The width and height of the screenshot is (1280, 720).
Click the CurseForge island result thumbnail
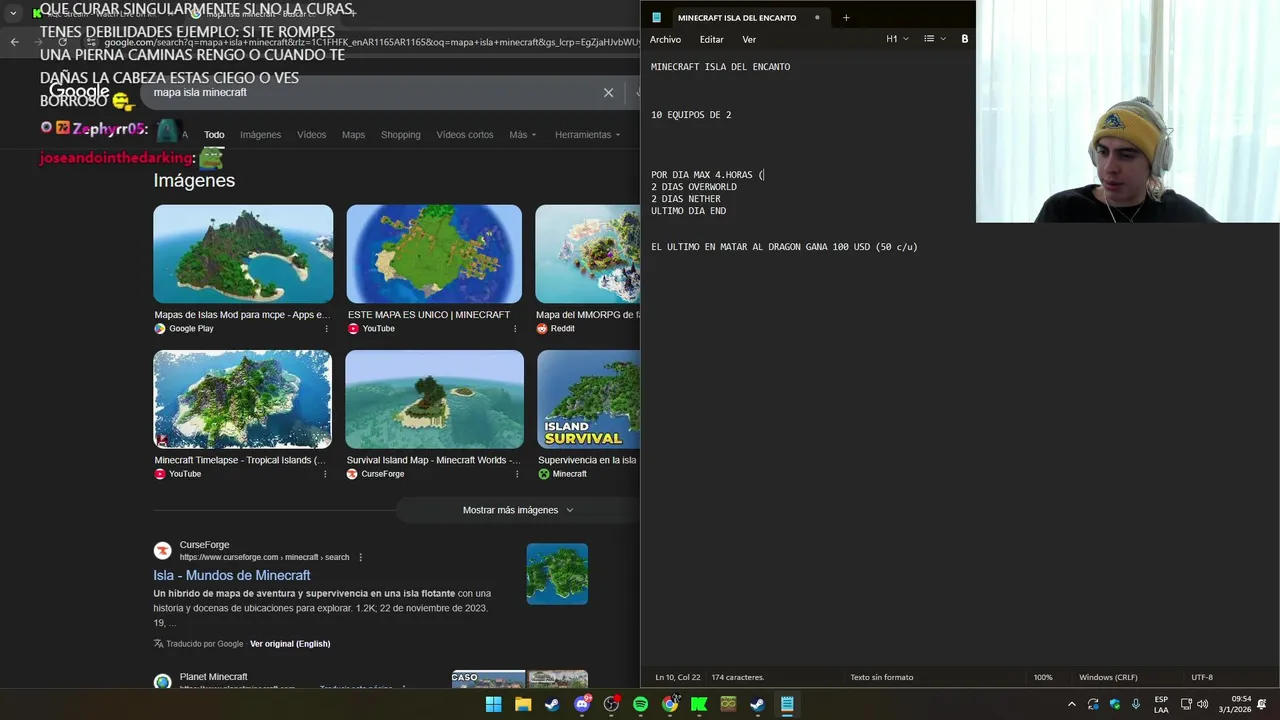(557, 574)
